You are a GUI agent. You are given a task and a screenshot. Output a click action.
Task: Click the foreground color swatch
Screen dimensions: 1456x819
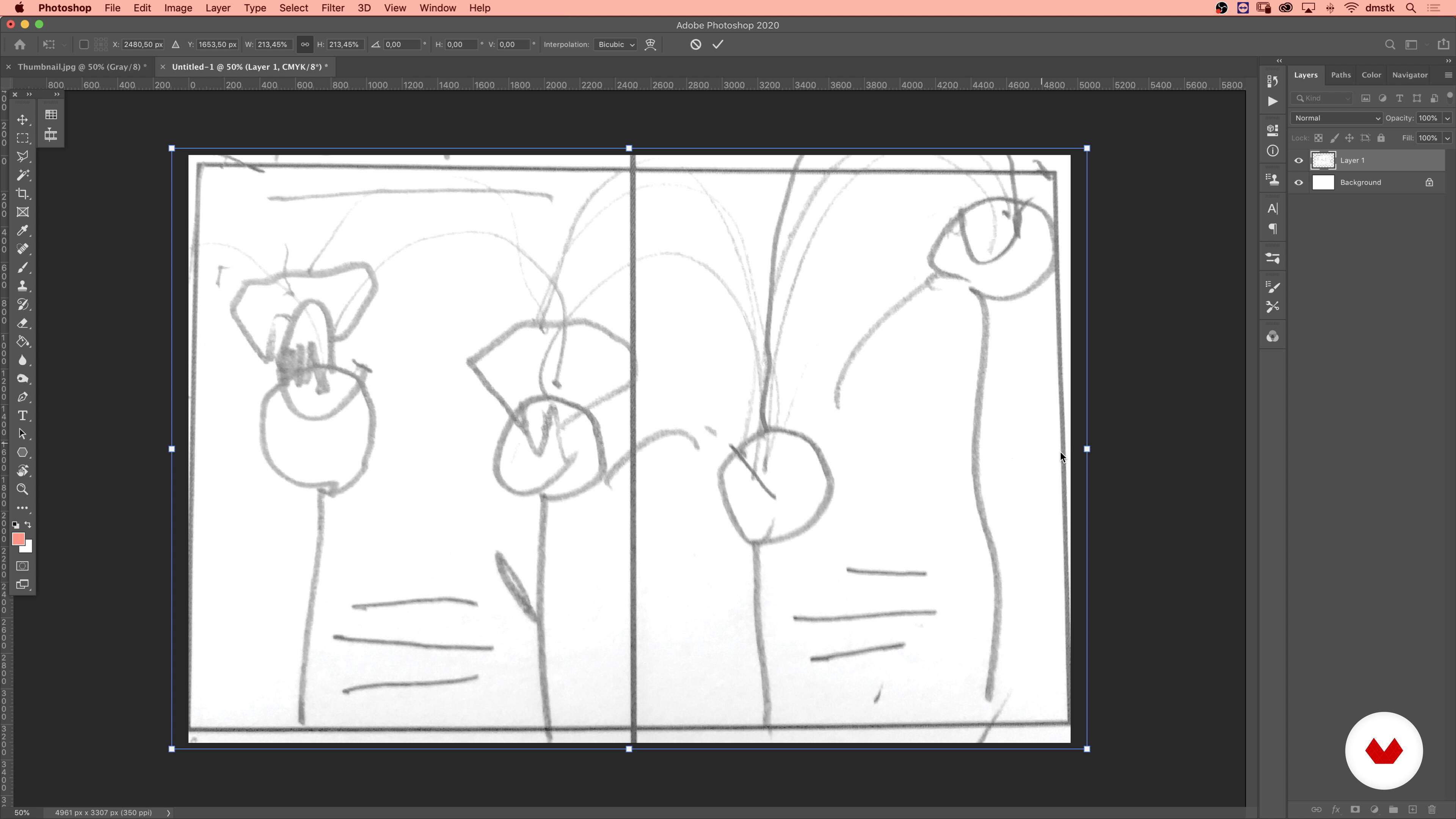(x=18, y=539)
